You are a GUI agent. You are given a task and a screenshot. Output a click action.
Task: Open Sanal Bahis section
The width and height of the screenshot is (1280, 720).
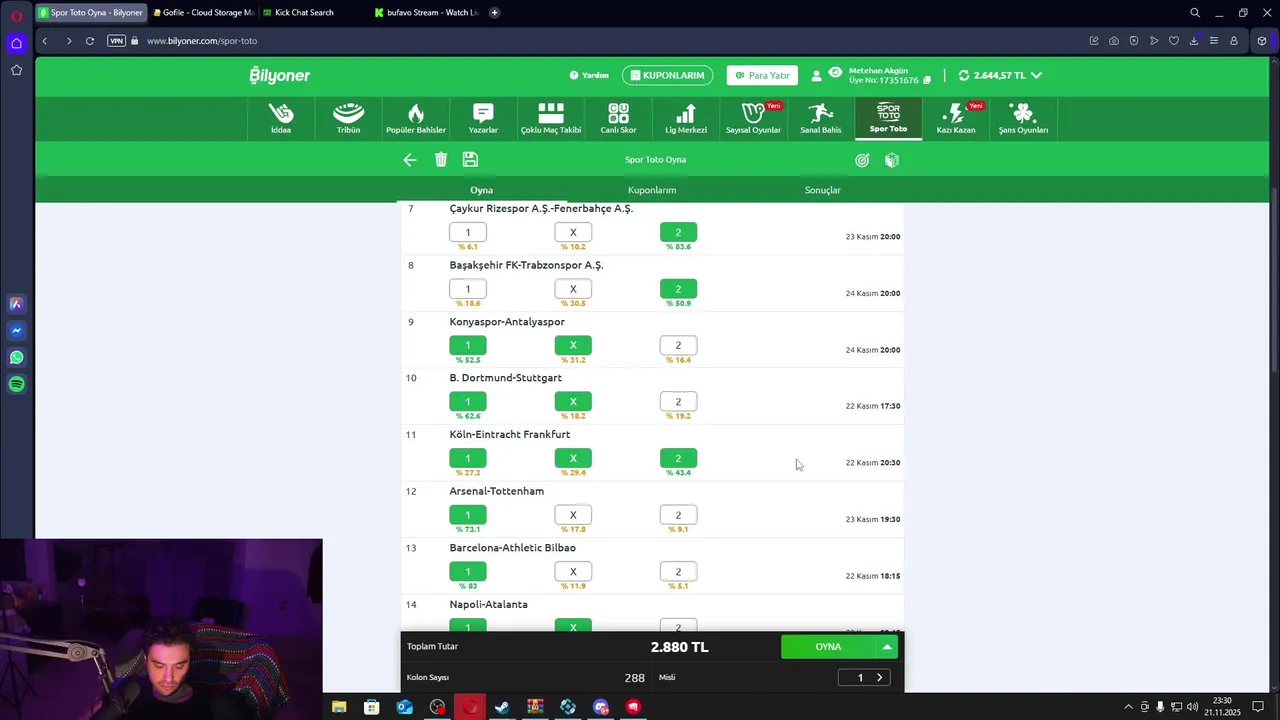pos(821,118)
